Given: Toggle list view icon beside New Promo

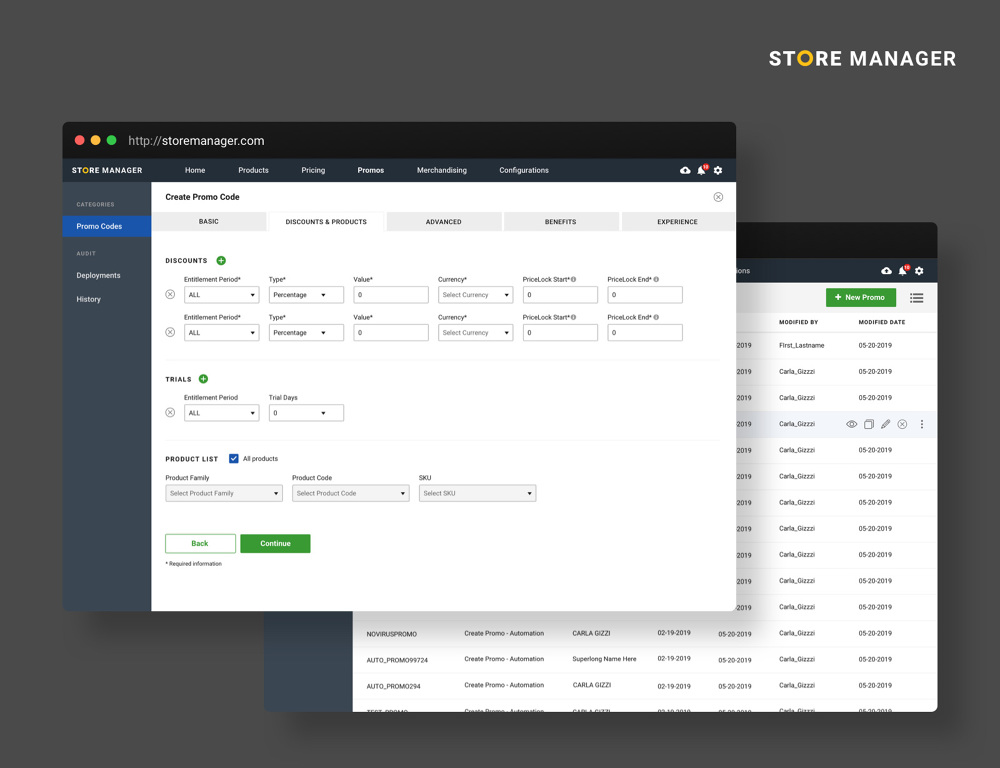Looking at the screenshot, I should [916, 298].
